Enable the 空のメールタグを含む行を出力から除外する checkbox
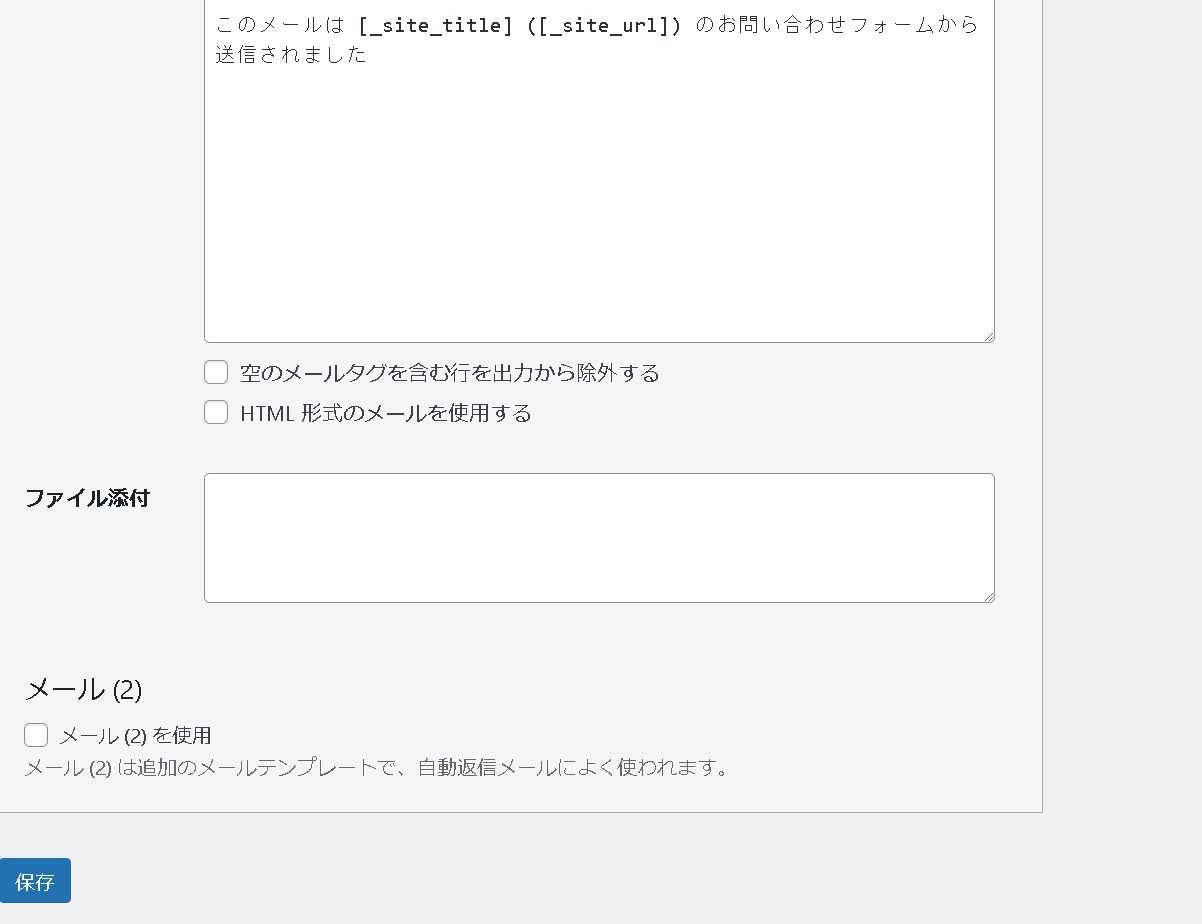 [216, 372]
